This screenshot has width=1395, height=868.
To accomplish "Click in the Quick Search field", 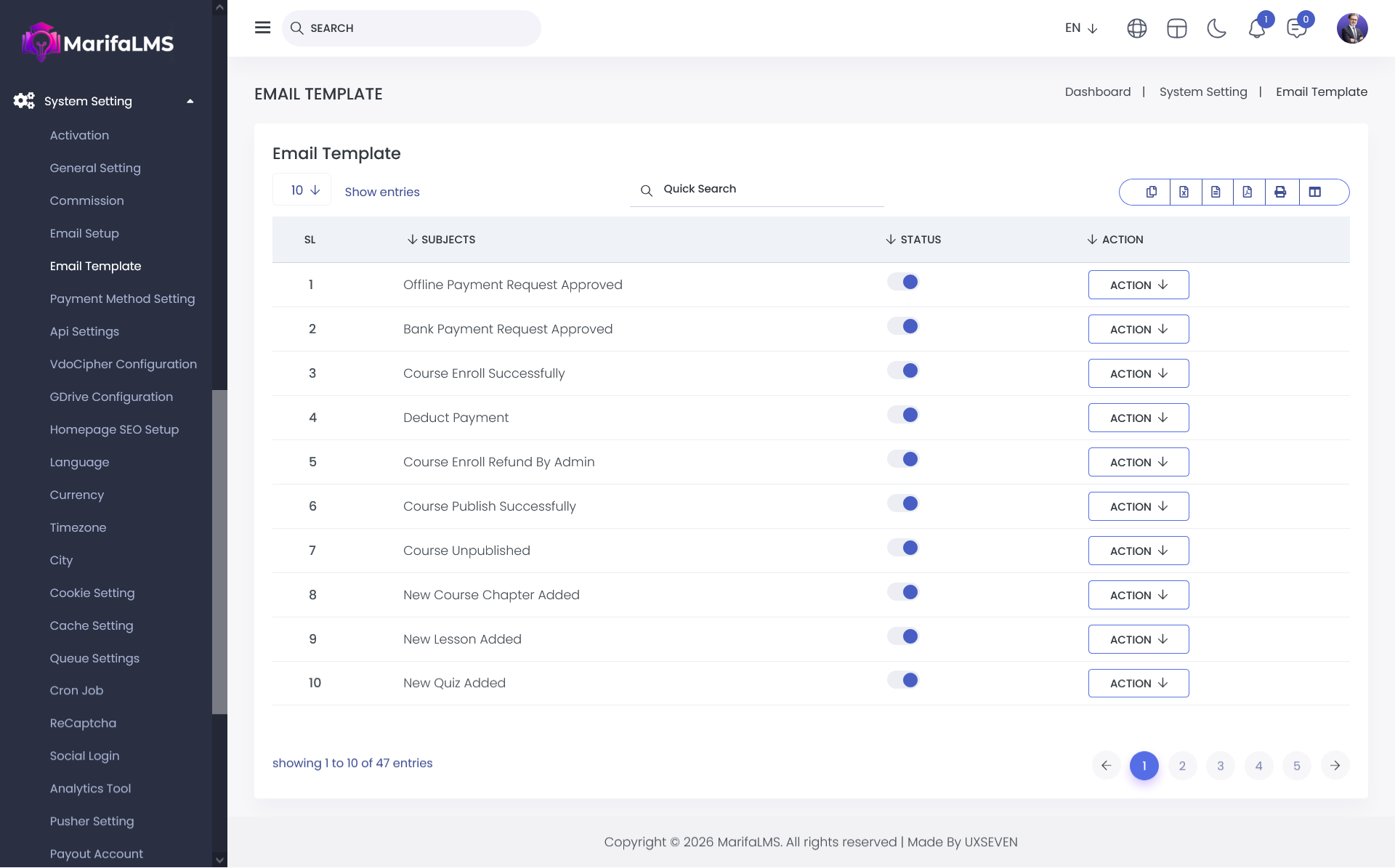I will tap(763, 189).
